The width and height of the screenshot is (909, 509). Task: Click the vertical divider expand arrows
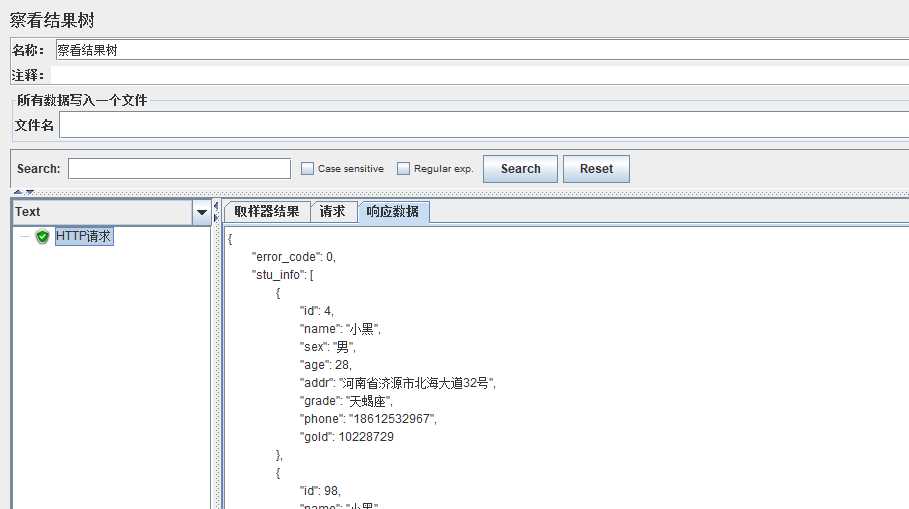(216, 212)
